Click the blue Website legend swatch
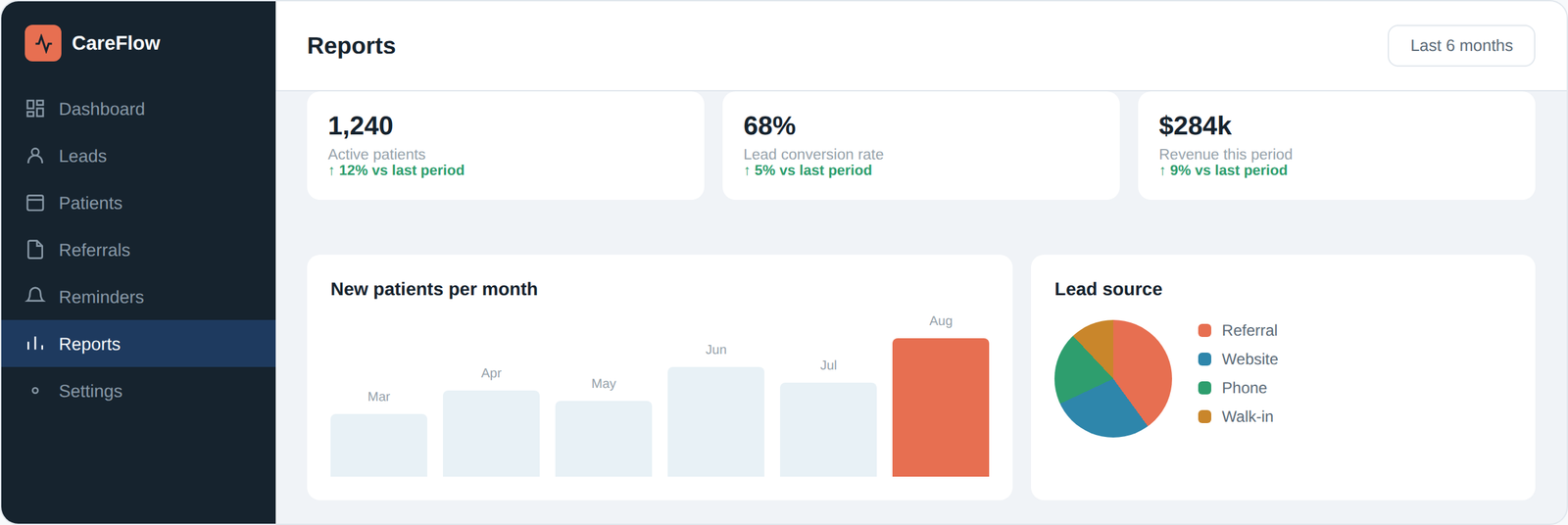The image size is (1568, 525). [1204, 359]
